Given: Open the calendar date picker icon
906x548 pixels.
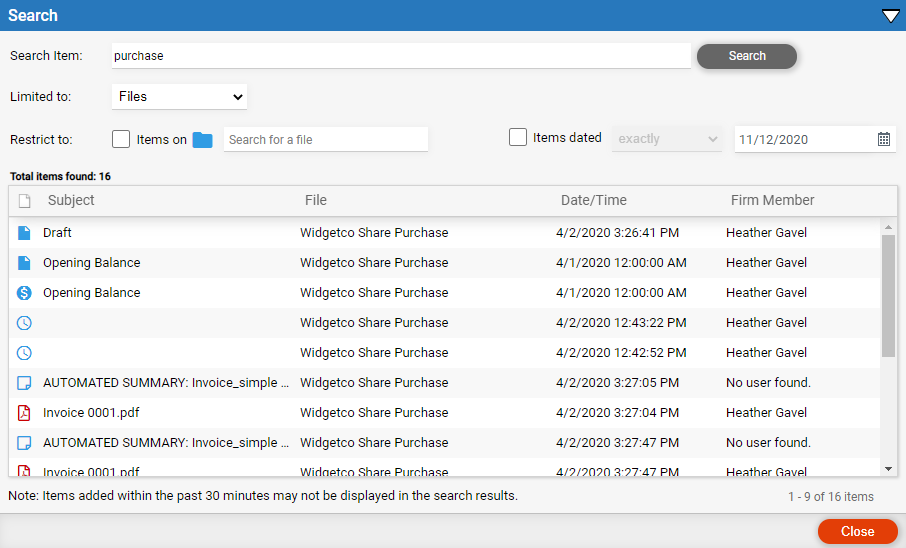Looking at the screenshot, I should coord(883,139).
